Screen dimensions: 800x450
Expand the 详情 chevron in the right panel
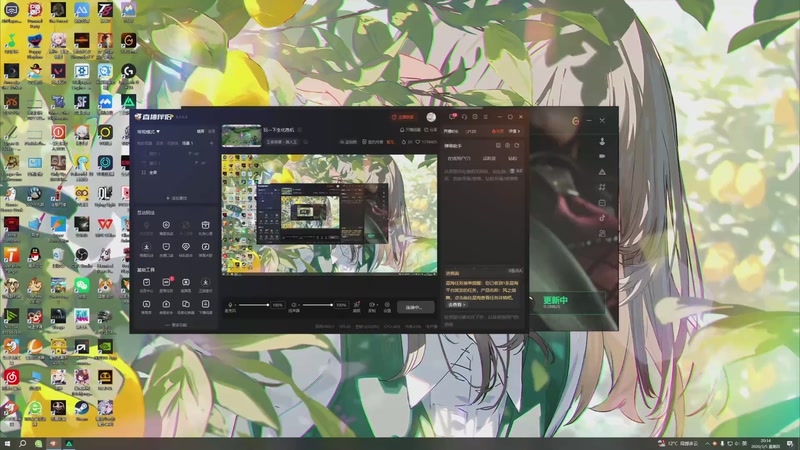click(514, 131)
